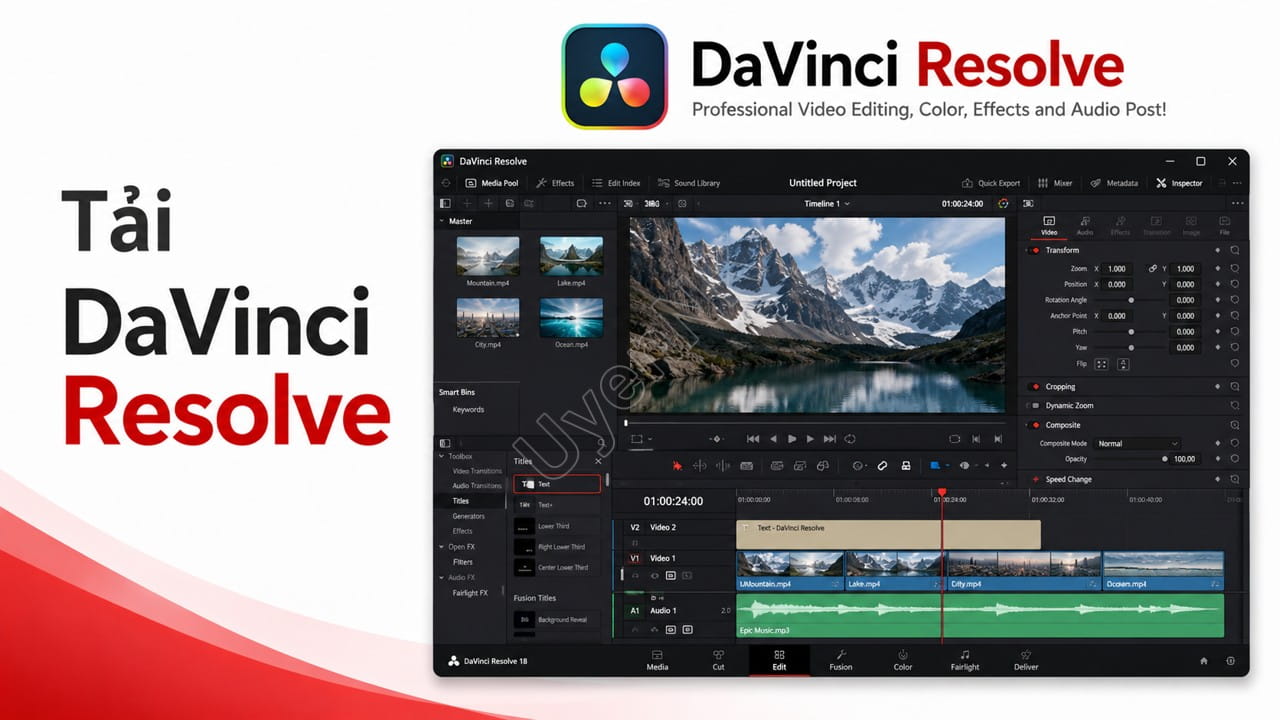
Task: Toggle the Cropping section switch
Action: click(1035, 387)
